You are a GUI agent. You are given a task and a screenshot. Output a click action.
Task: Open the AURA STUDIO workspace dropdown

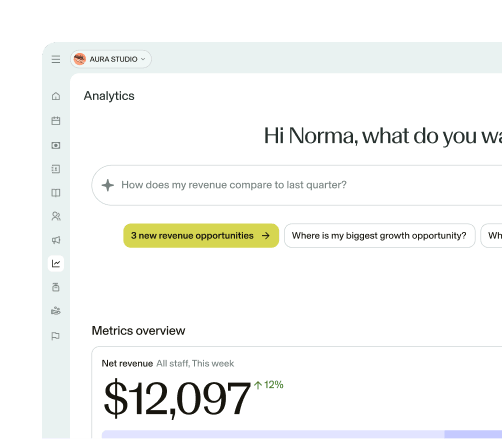111,59
